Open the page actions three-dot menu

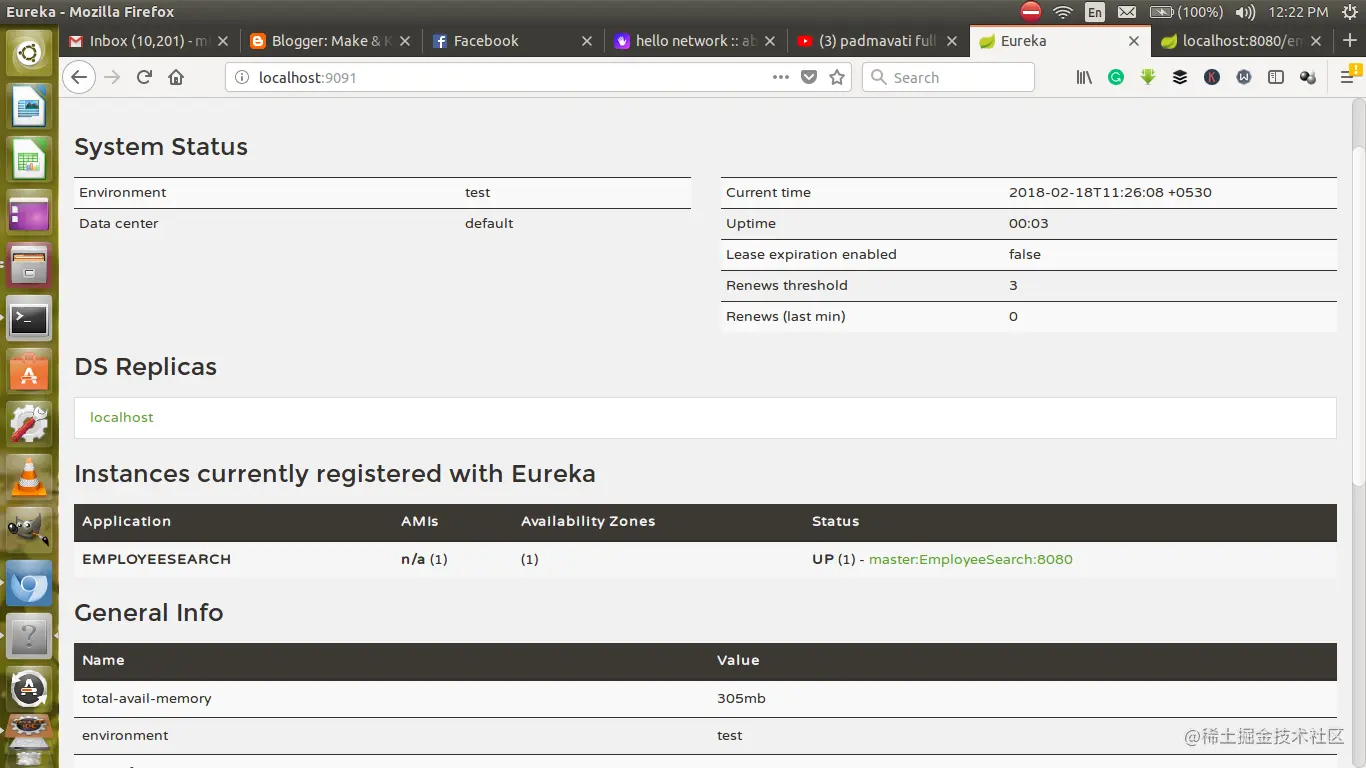tap(781, 77)
